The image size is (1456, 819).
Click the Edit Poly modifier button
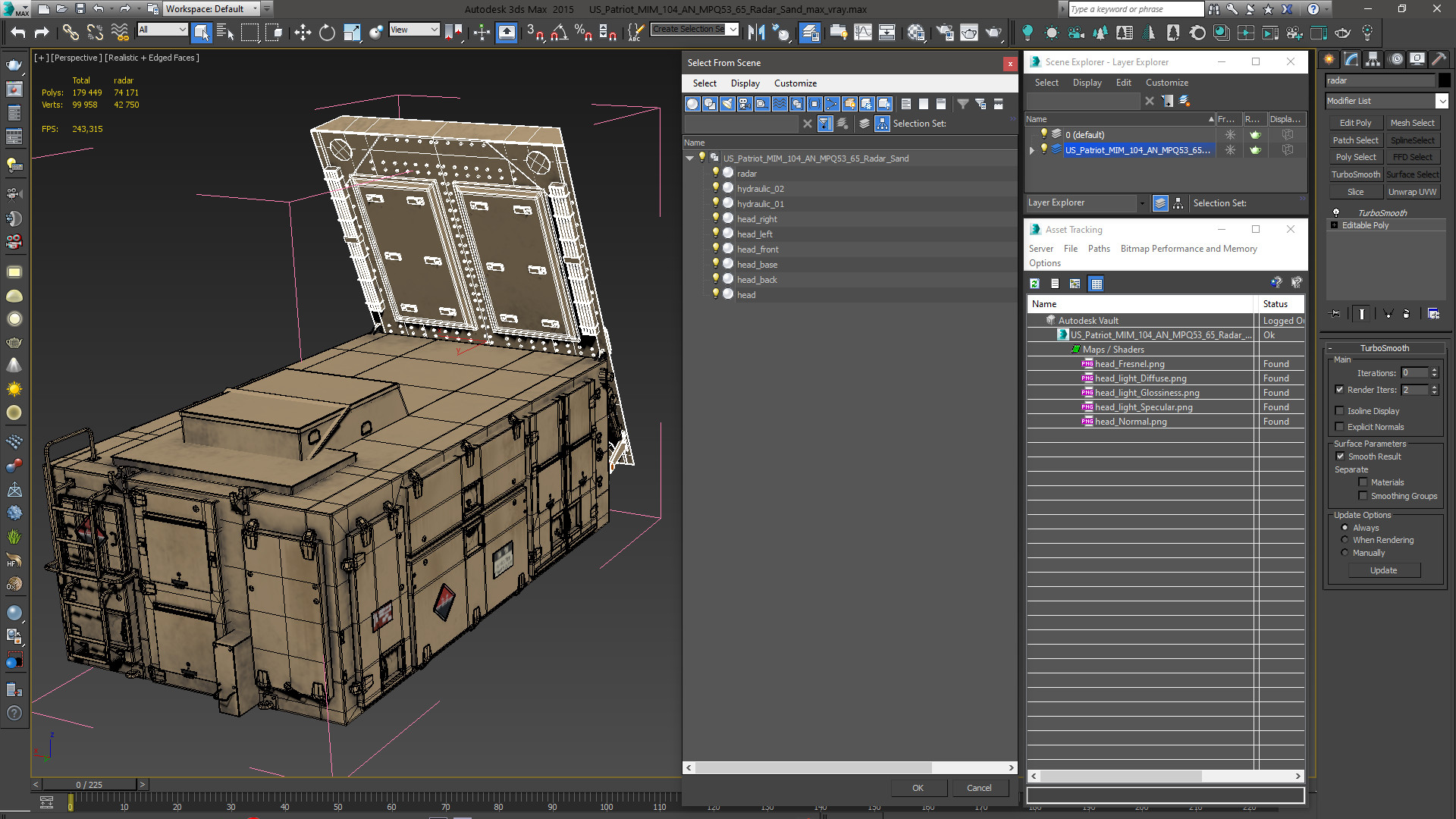pos(1355,123)
